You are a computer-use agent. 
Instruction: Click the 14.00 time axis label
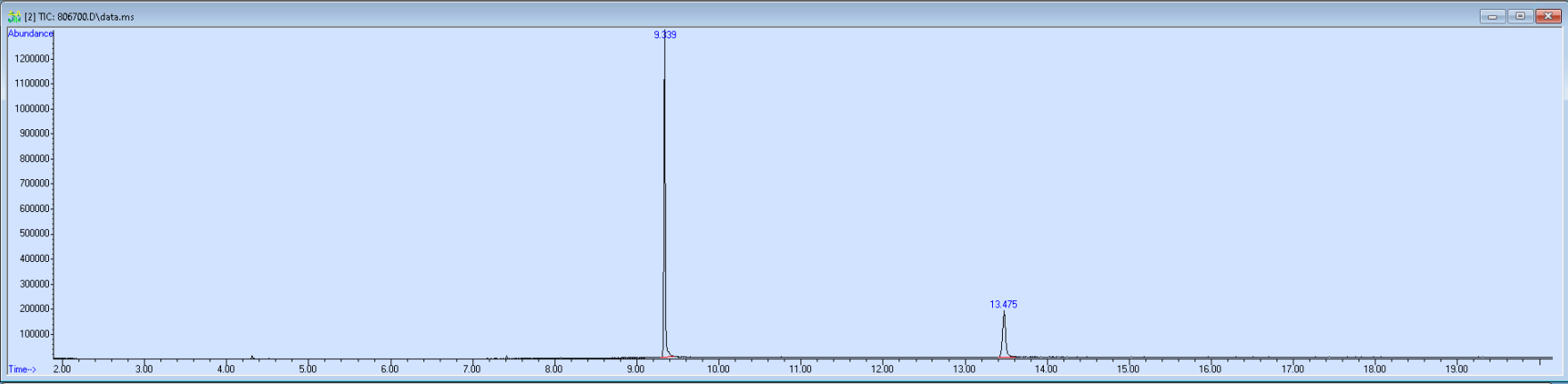tap(1047, 369)
